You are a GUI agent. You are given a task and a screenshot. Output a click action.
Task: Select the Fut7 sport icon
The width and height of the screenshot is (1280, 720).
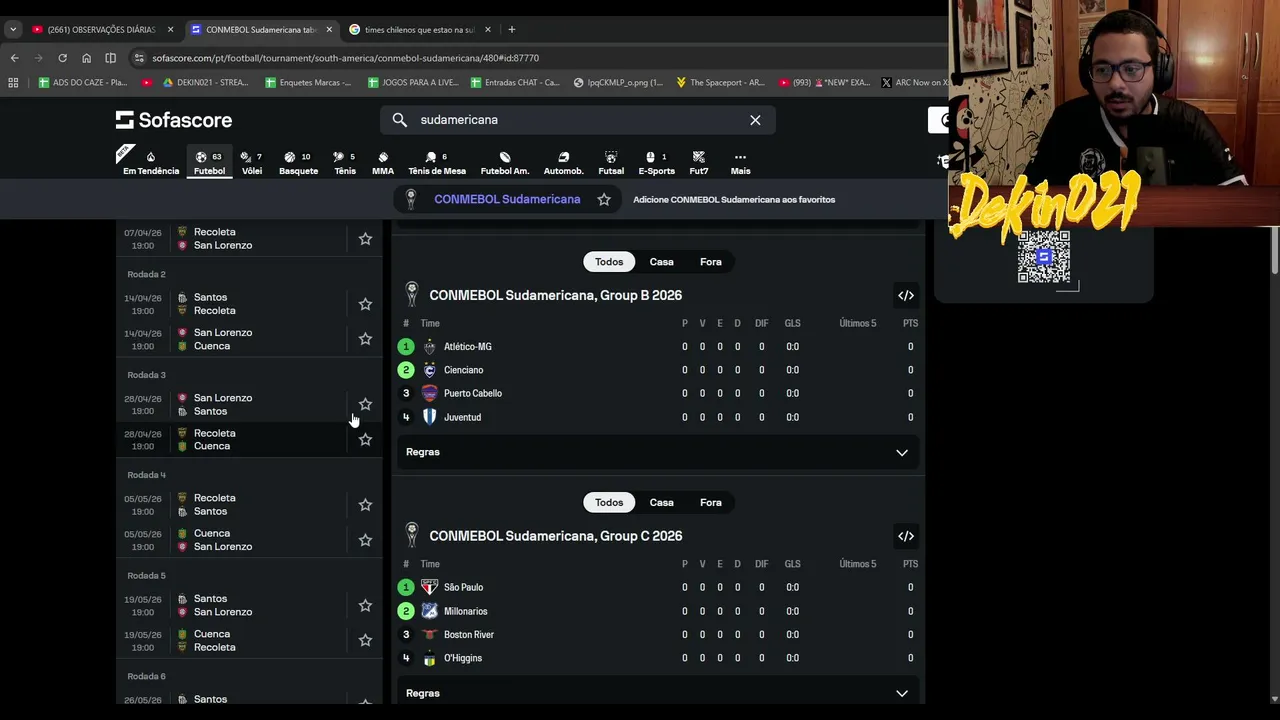699,163
